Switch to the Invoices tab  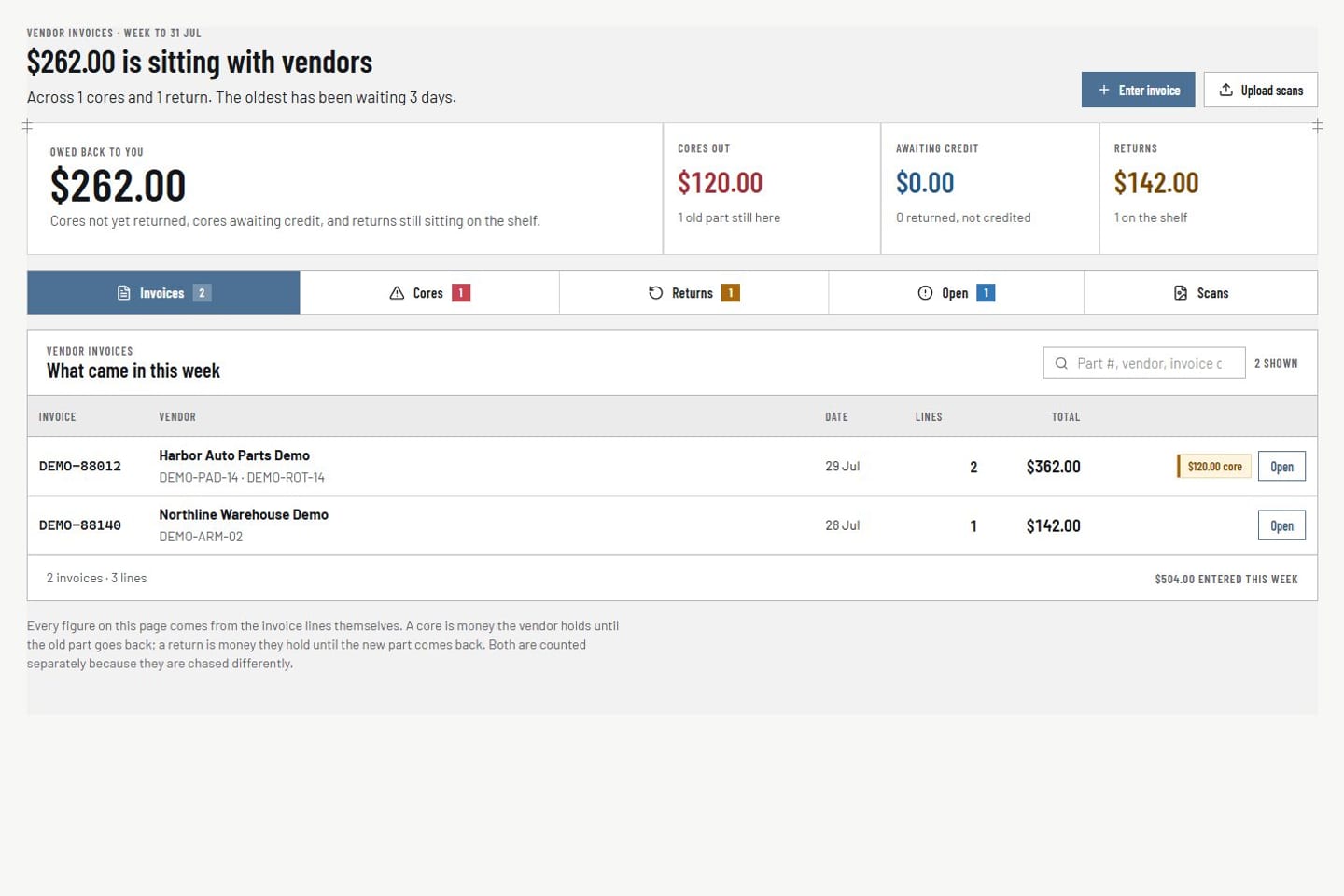pyautogui.click(x=163, y=292)
